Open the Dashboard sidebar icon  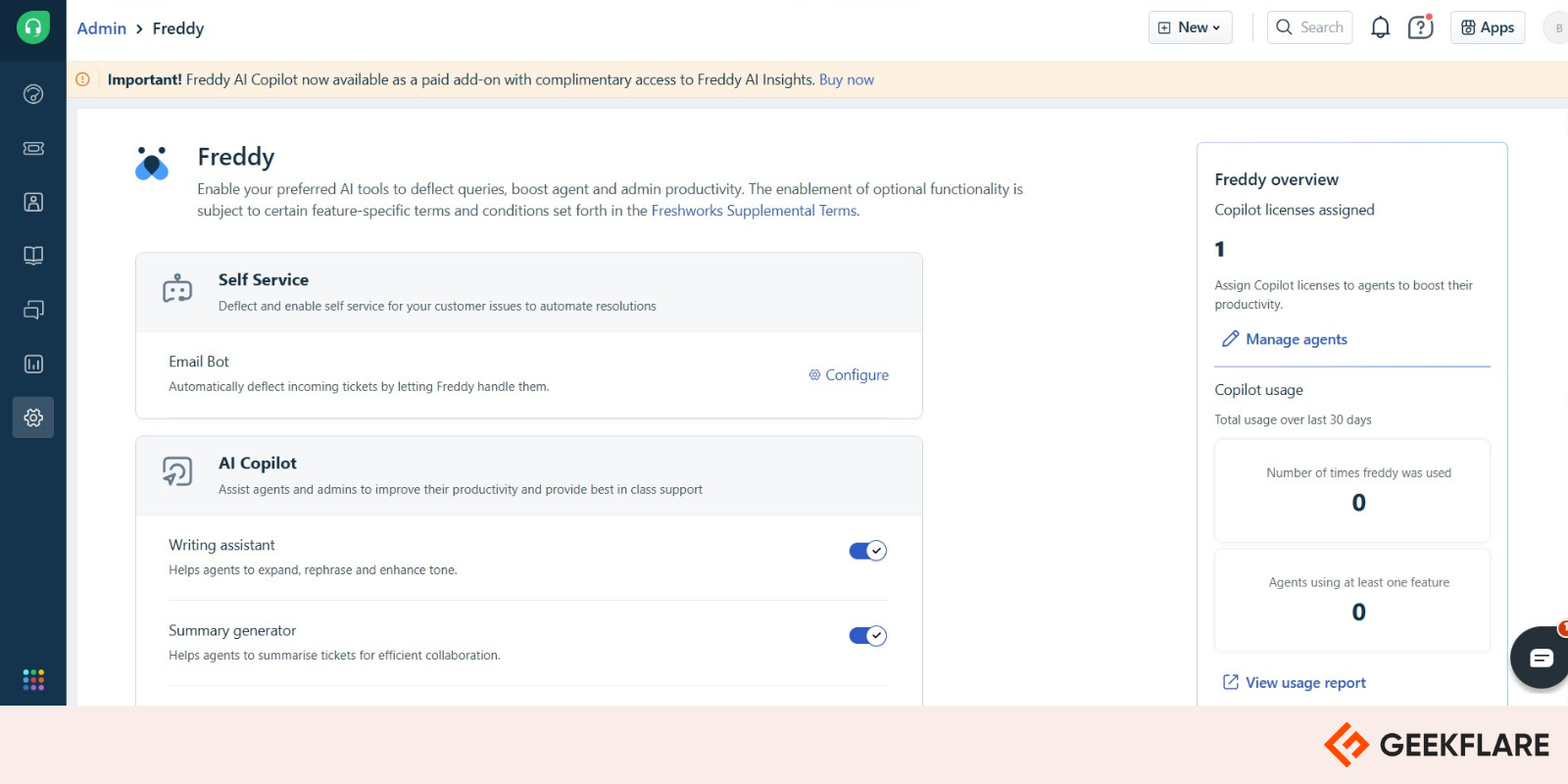point(33,94)
